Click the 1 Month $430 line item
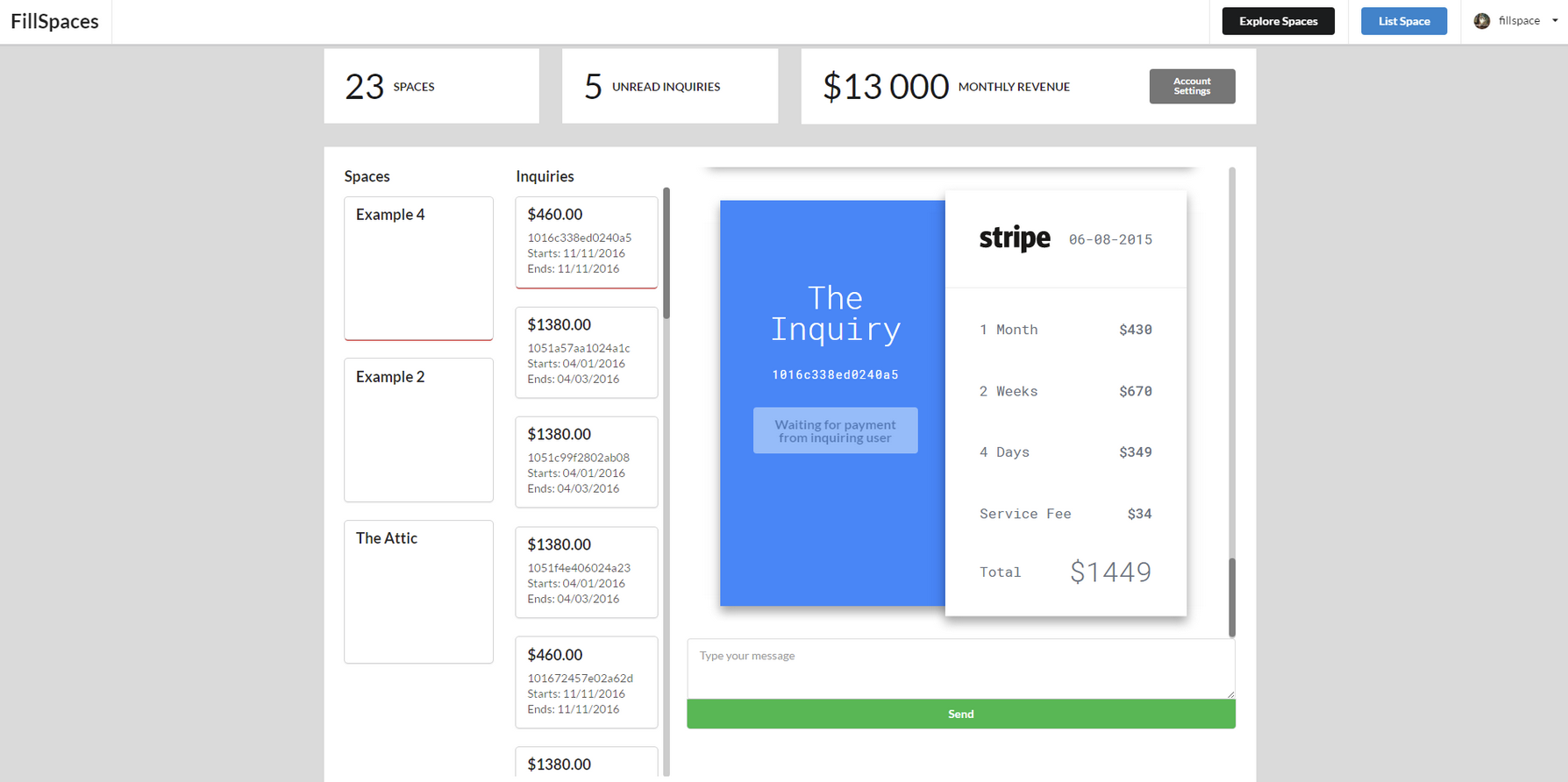The width and height of the screenshot is (1568, 782). 1065,330
